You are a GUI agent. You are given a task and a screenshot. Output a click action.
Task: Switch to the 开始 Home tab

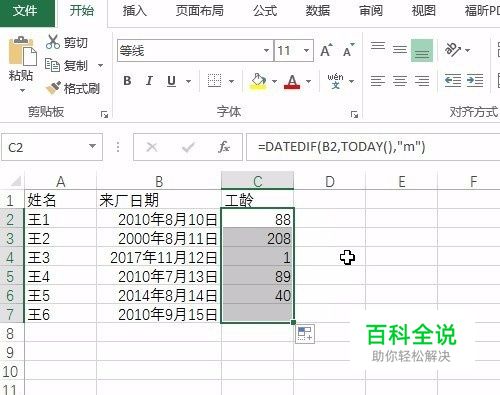[82, 11]
